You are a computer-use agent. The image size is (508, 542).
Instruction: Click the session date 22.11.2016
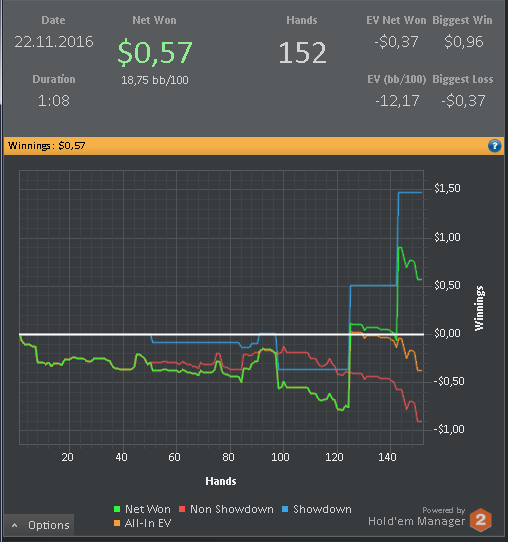54,42
